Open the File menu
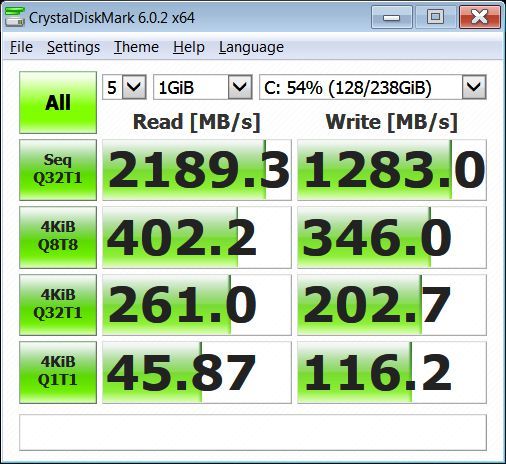 pos(21,47)
